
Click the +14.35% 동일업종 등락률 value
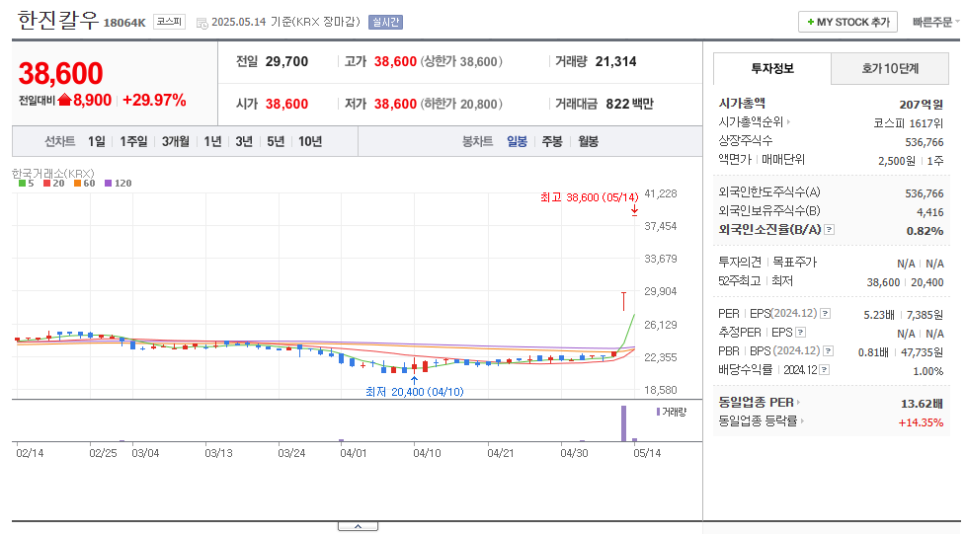921,423
